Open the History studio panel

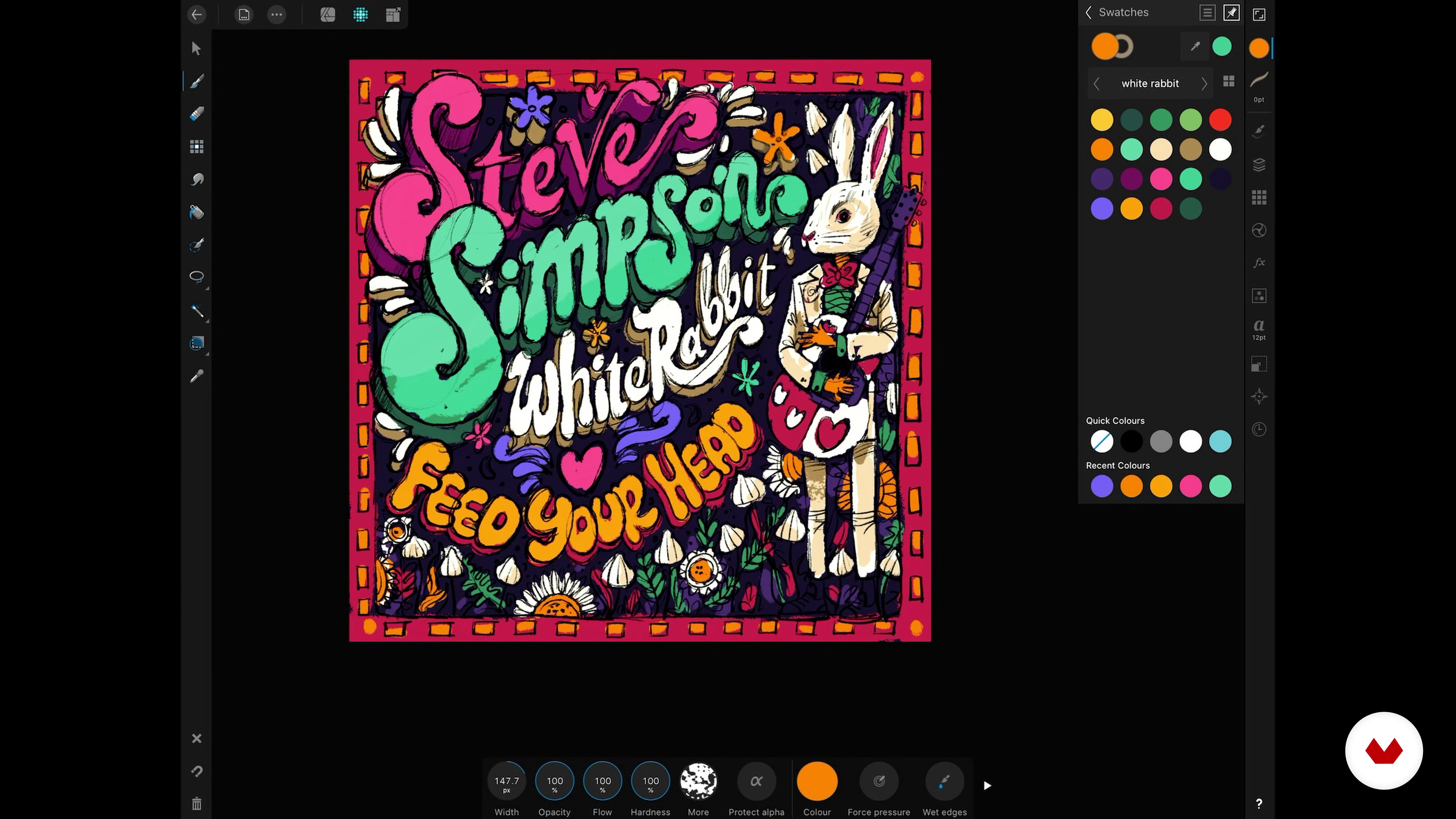1259,430
